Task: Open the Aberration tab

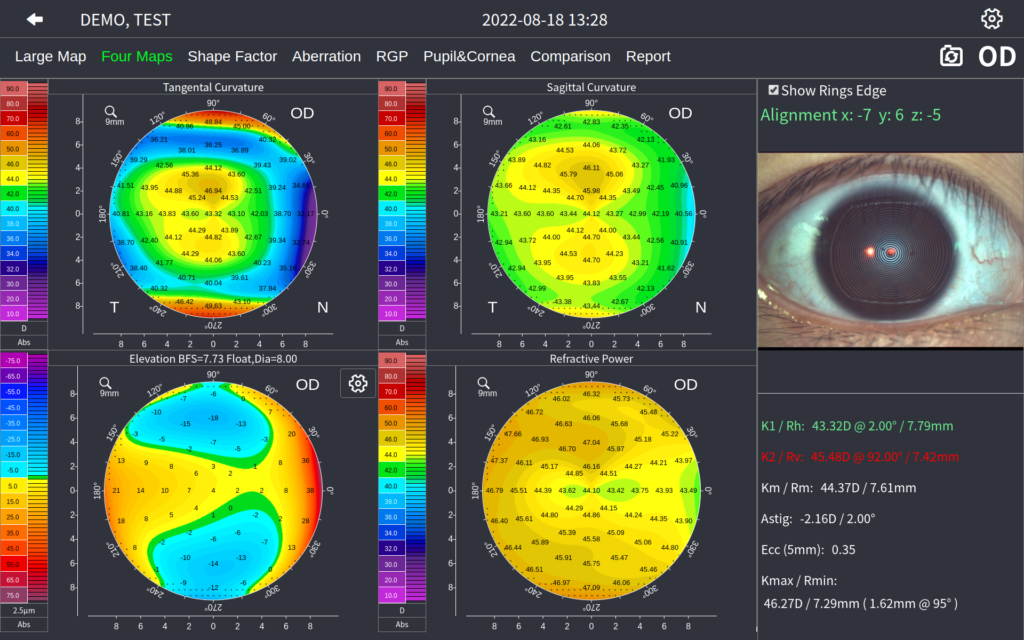Action: click(326, 56)
